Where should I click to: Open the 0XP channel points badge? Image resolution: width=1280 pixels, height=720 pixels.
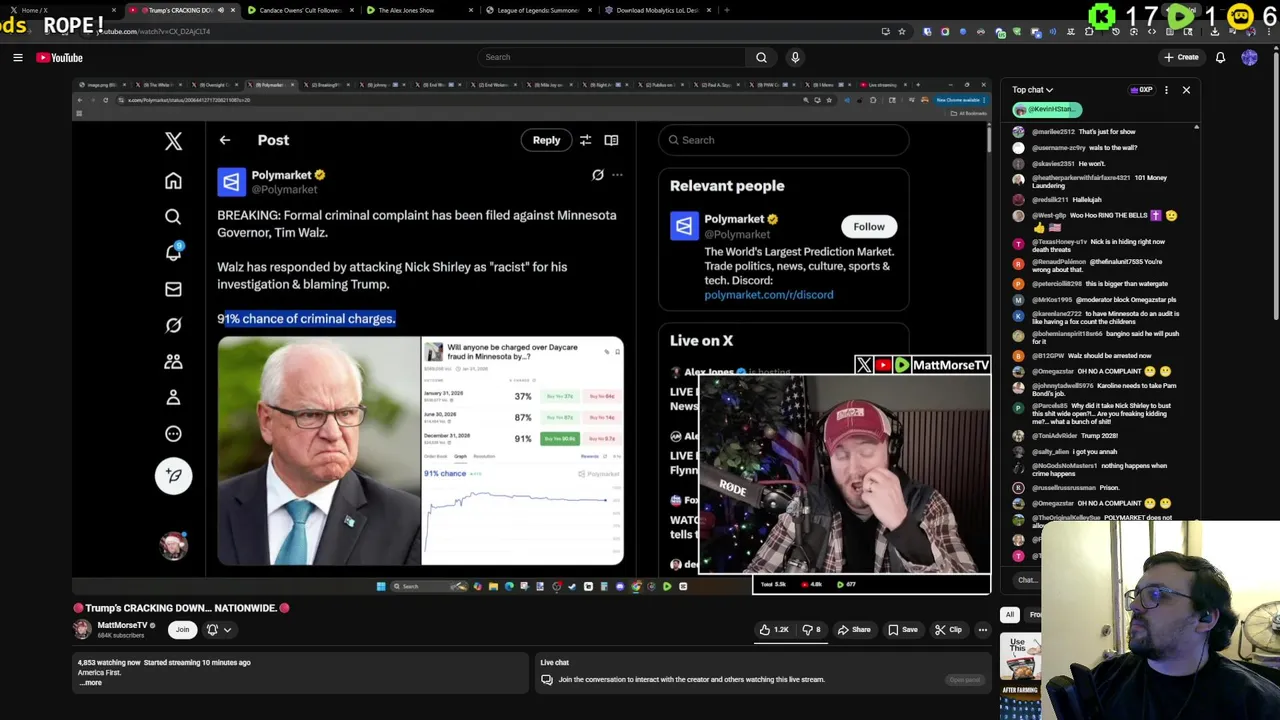coord(1141,90)
